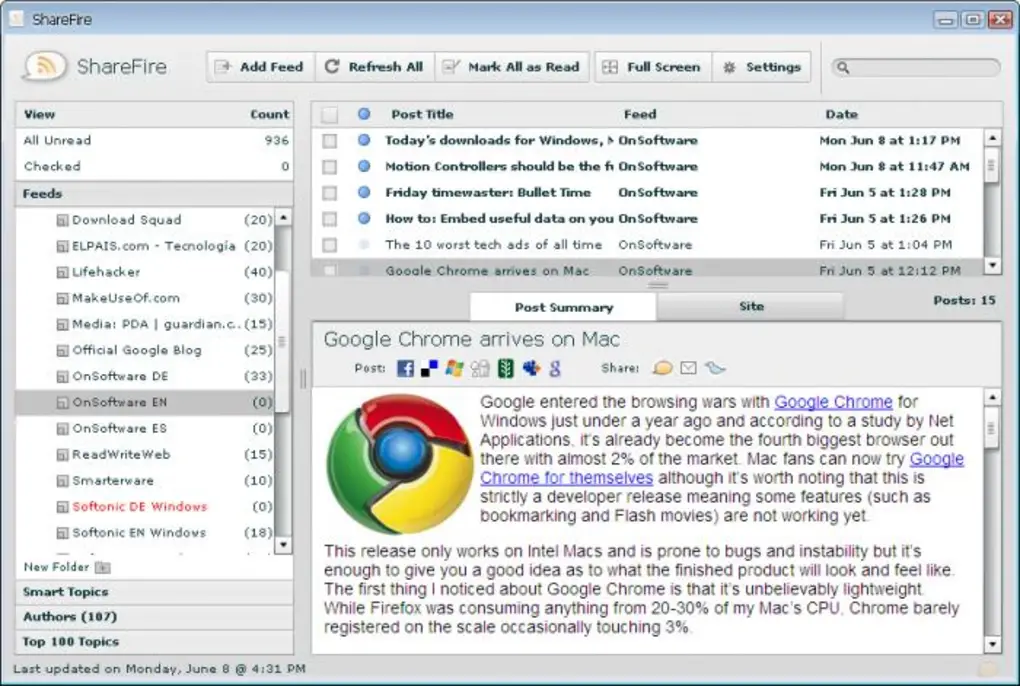Open the Post Summary tab
The width and height of the screenshot is (1020, 686).
(563, 307)
